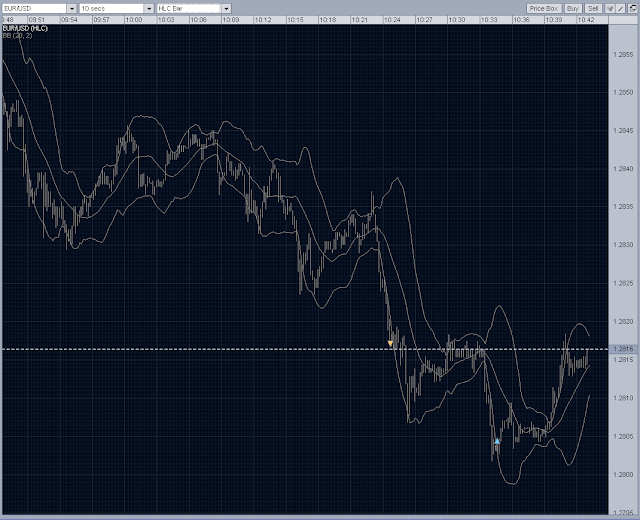Click the 1.2810 price axis label

(623, 398)
